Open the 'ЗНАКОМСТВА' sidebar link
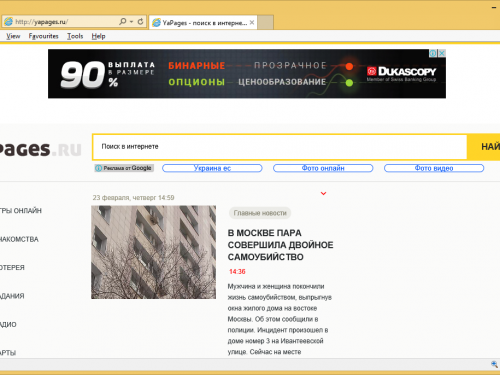The image size is (500, 375). [x=19, y=239]
